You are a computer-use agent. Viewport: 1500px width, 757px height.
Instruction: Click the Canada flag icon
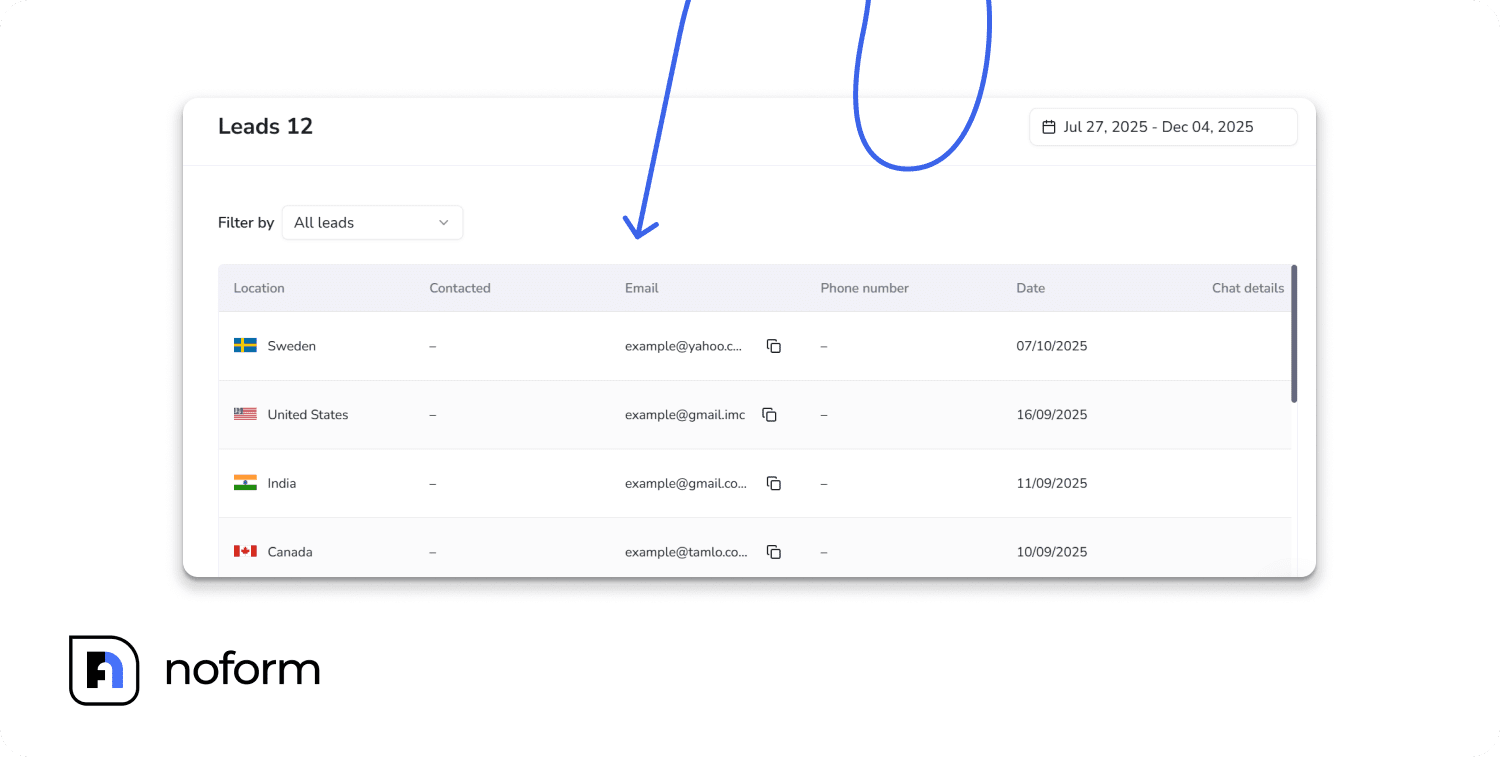click(x=245, y=551)
